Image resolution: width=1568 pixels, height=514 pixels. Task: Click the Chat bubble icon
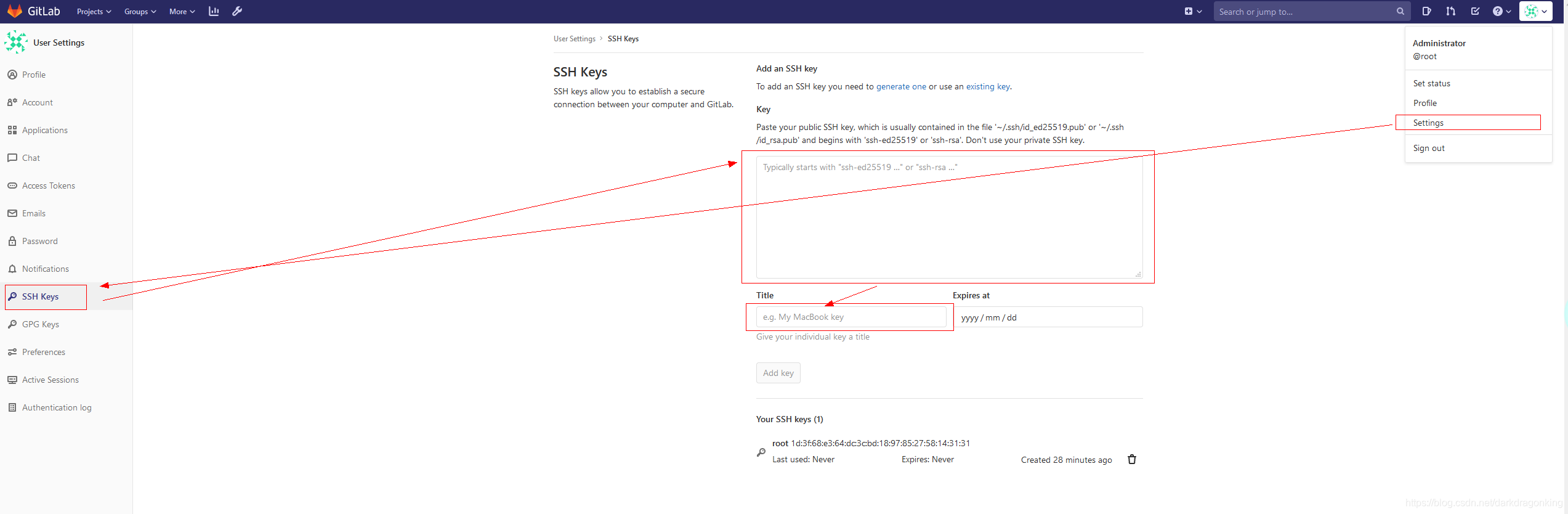pos(12,158)
